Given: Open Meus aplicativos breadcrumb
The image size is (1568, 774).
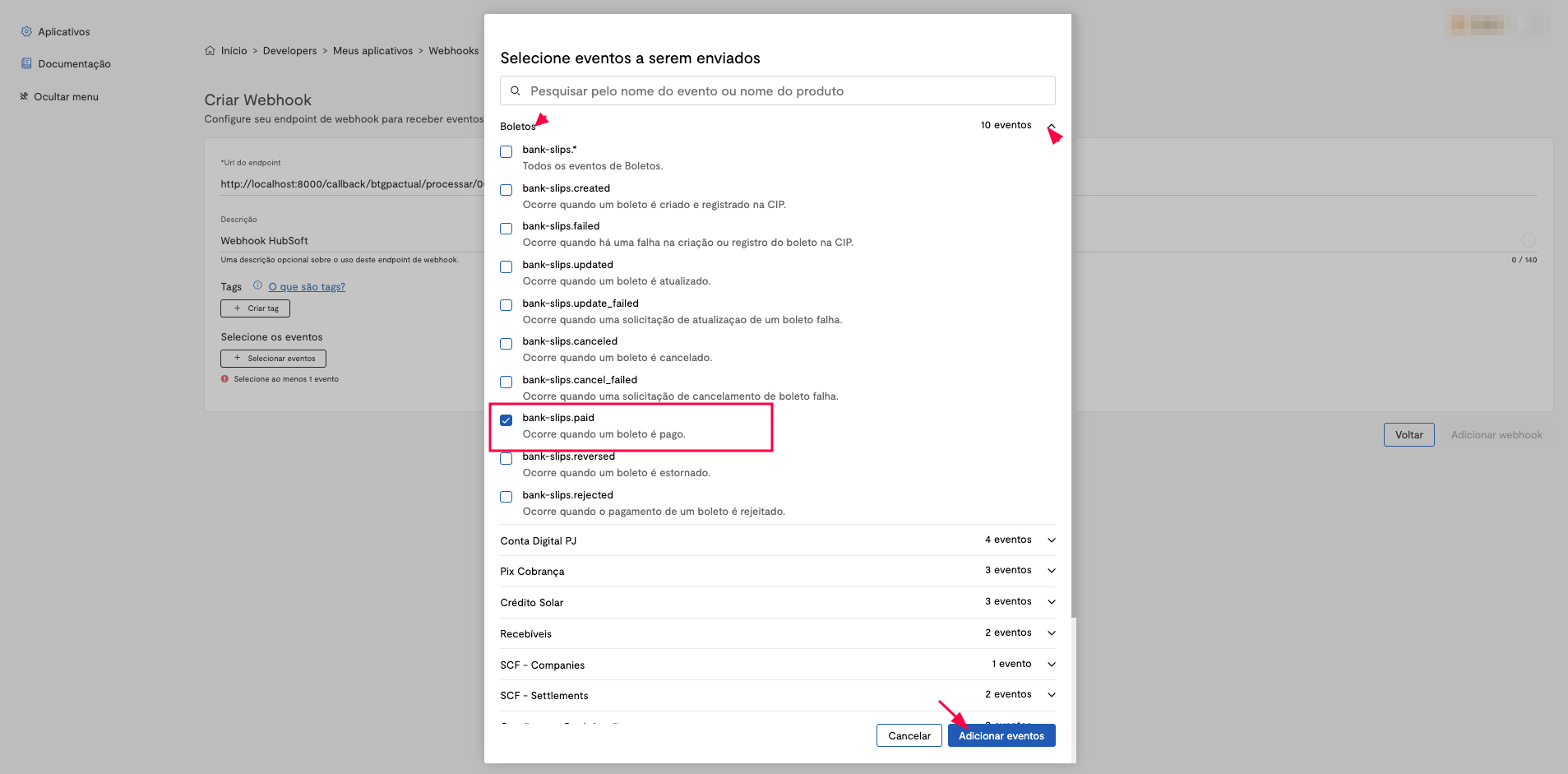Looking at the screenshot, I should point(372,50).
